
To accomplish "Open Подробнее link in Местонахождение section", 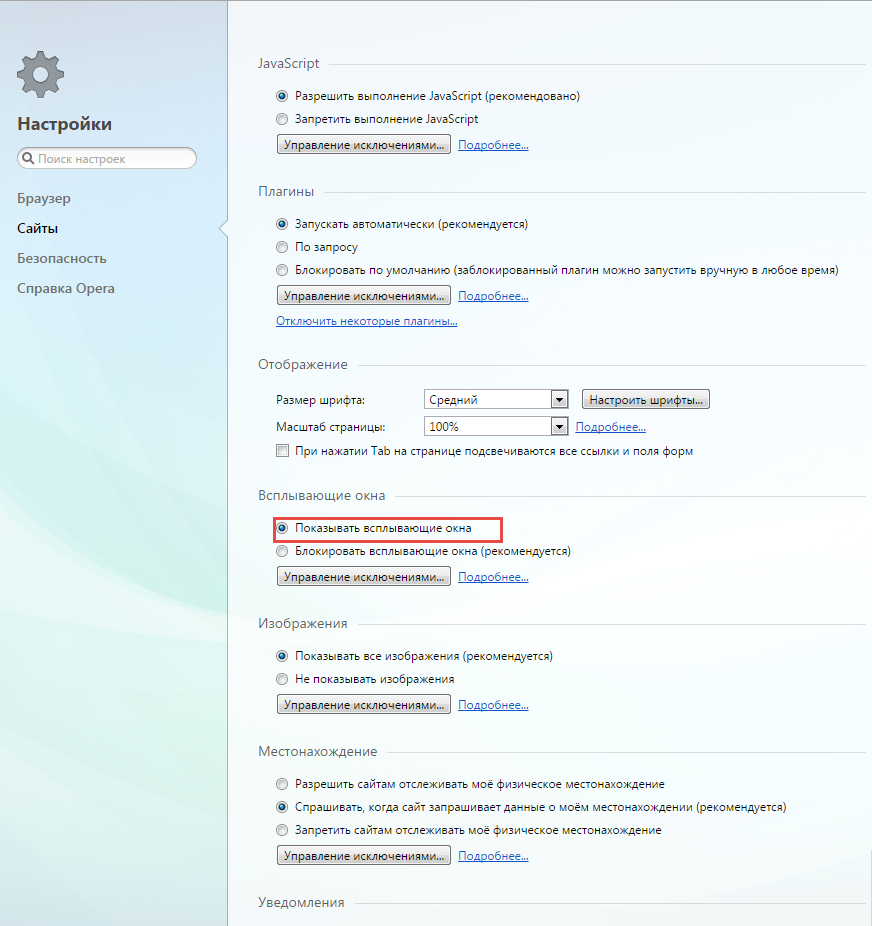I will click(493, 856).
